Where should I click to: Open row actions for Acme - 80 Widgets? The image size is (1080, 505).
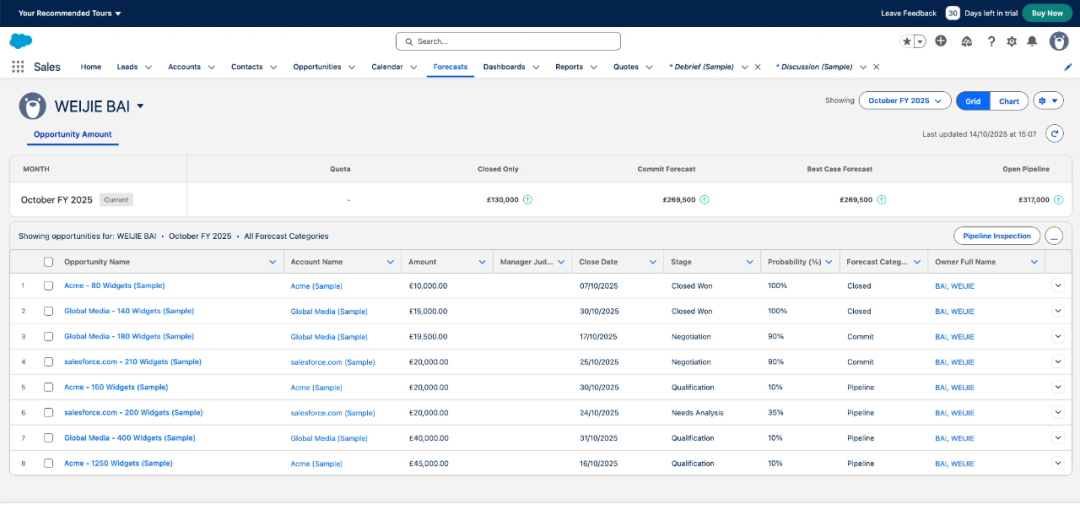click(1058, 285)
